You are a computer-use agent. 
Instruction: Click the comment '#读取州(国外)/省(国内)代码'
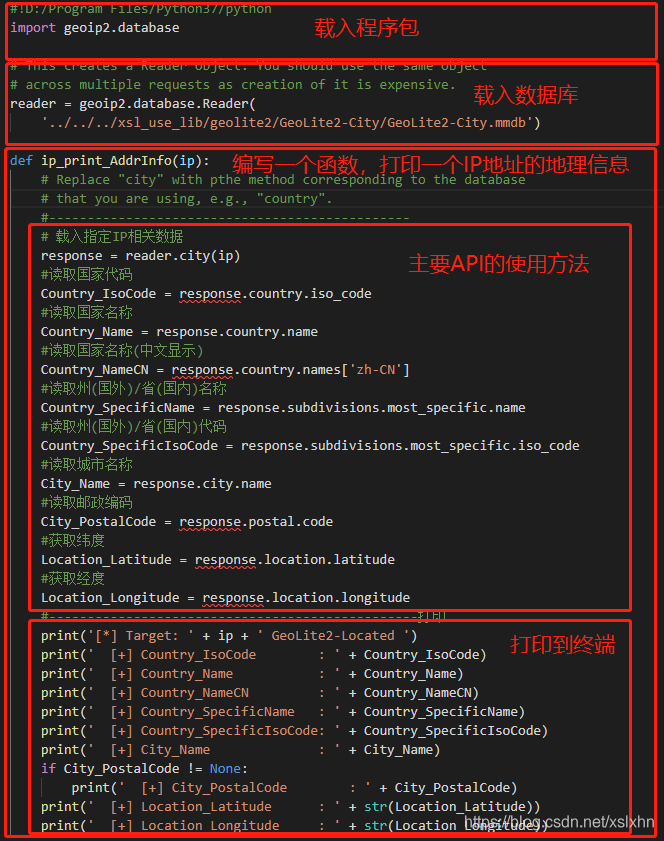pyautogui.click(x=134, y=427)
